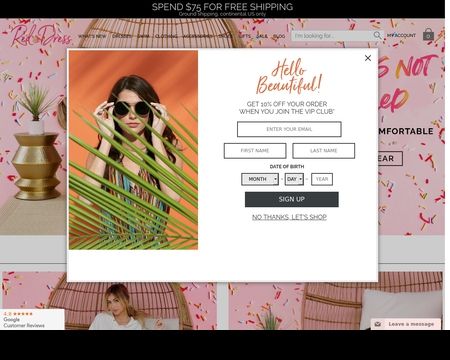Open the Sale menu item

click(262, 36)
